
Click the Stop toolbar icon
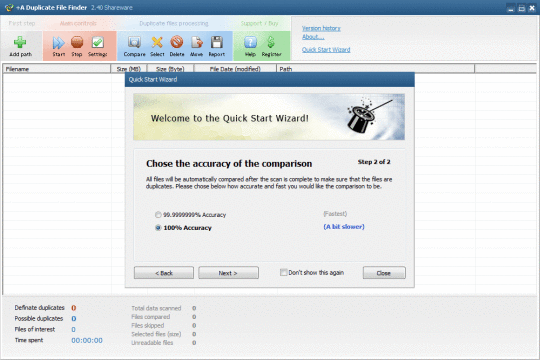click(77, 42)
